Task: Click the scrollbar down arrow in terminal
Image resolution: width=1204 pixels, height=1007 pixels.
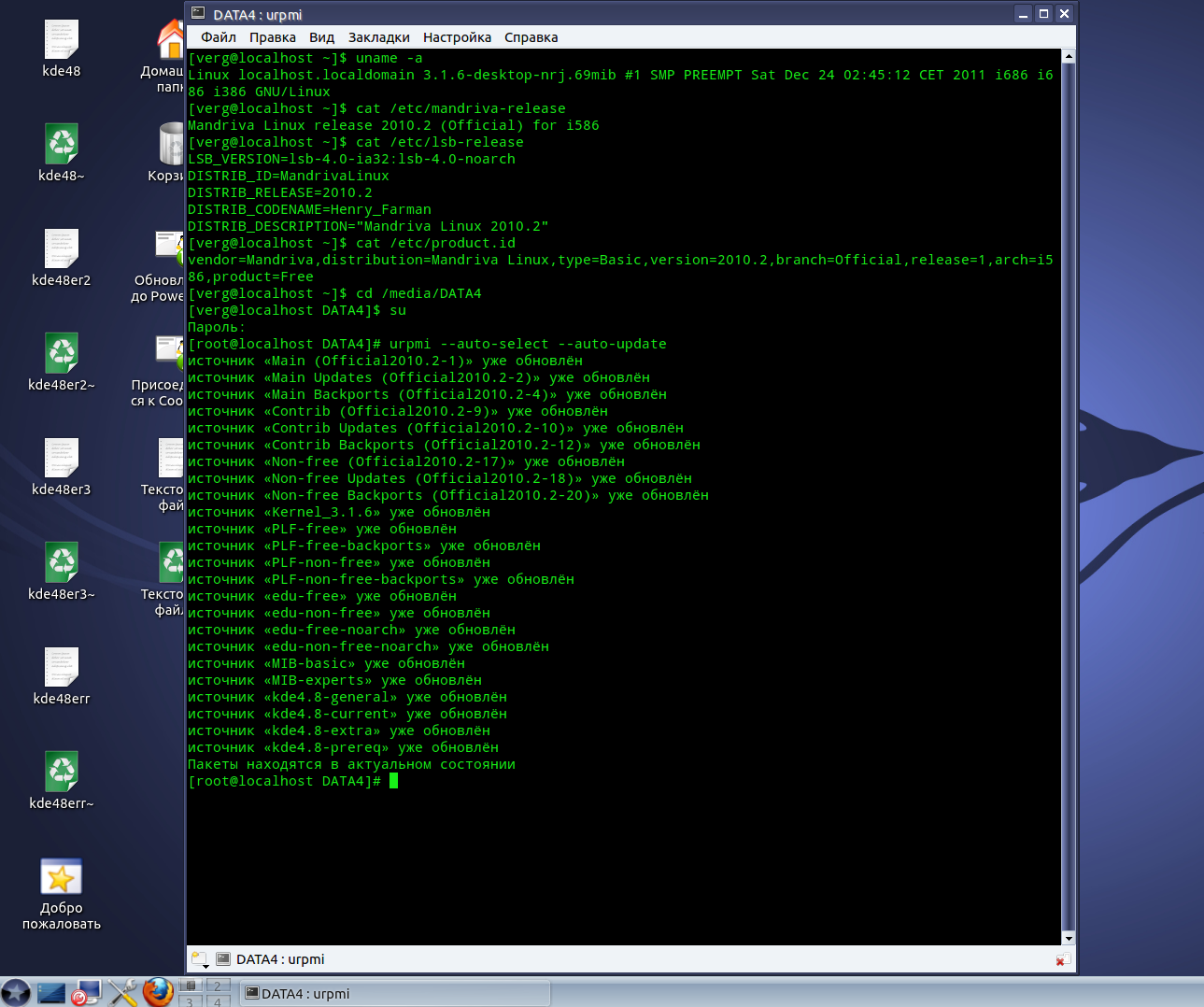Action: [1069, 938]
